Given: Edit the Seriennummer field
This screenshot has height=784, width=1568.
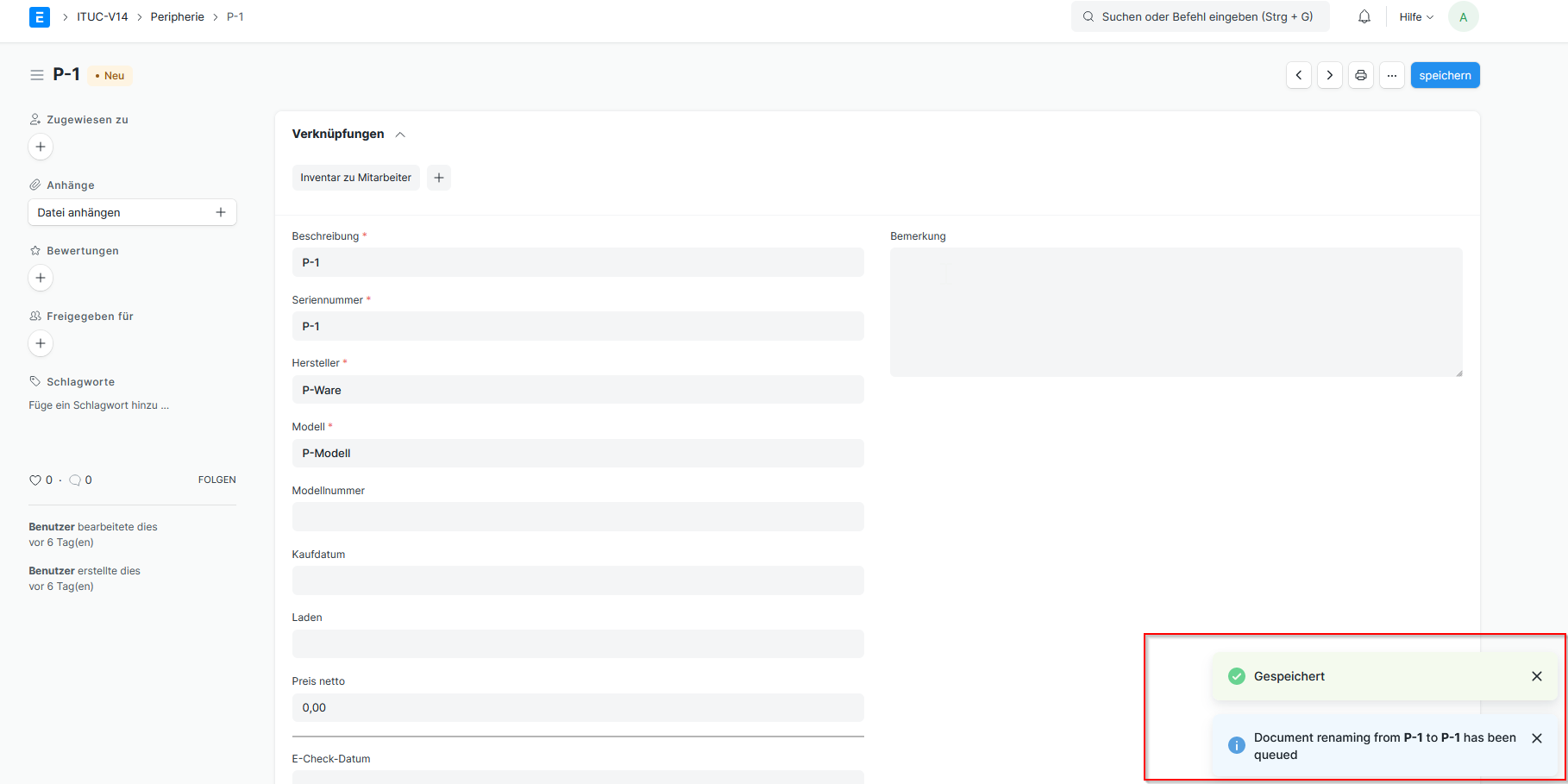Looking at the screenshot, I should (578, 326).
